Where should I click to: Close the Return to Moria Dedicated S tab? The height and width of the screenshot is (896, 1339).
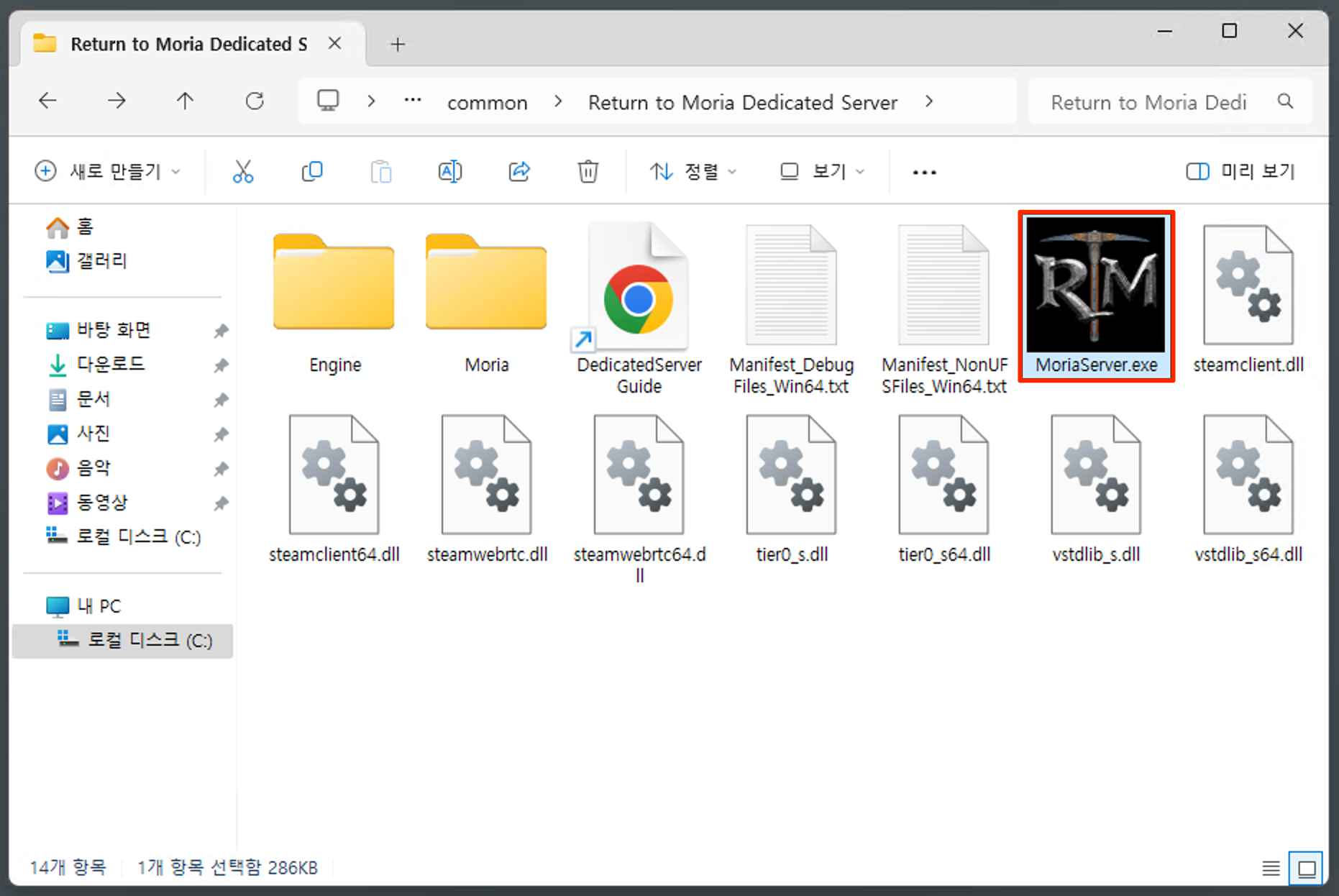point(334,44)
